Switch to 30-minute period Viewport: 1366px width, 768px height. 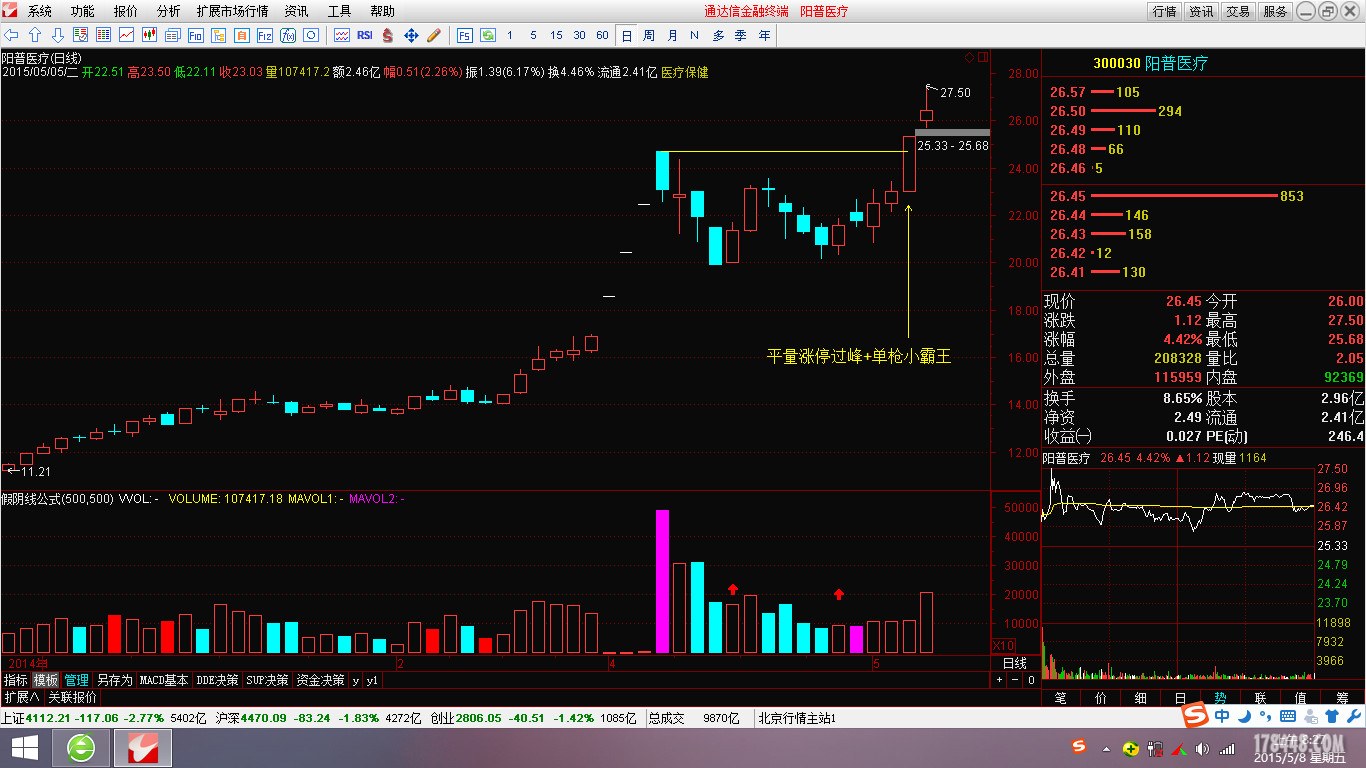point(579,35)
